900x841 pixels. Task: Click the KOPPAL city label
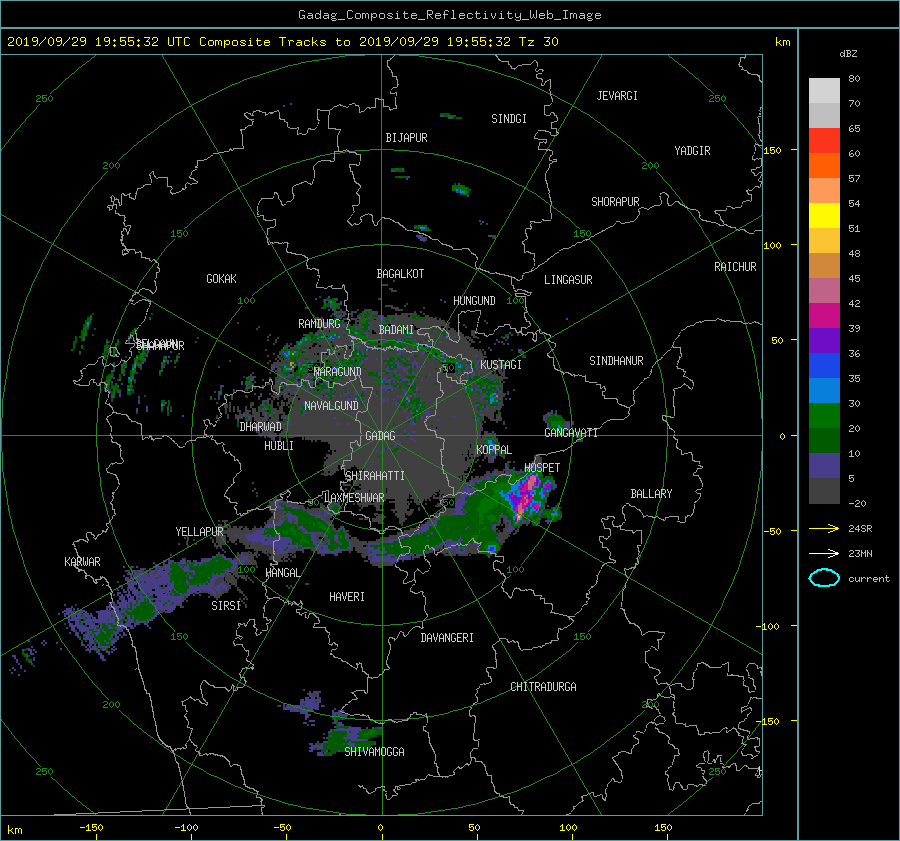494,449
